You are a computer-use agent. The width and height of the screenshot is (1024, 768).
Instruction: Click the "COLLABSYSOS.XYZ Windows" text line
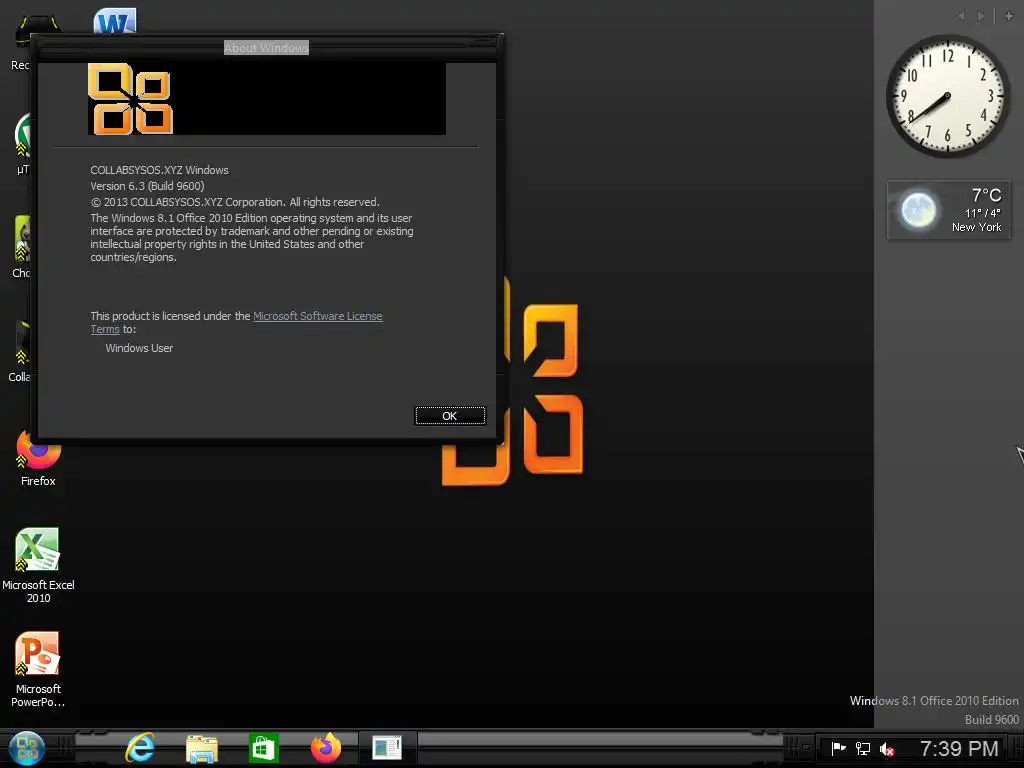pos(159,170)
